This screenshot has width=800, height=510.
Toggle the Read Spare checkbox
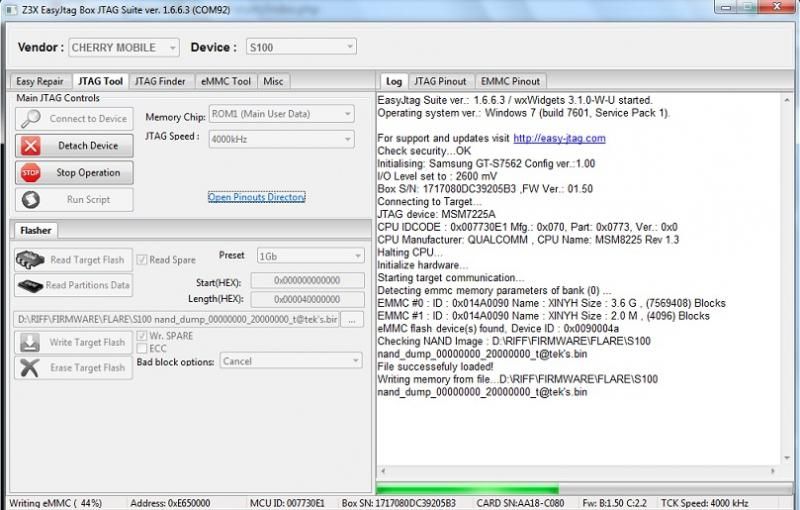tap(142, 260)
